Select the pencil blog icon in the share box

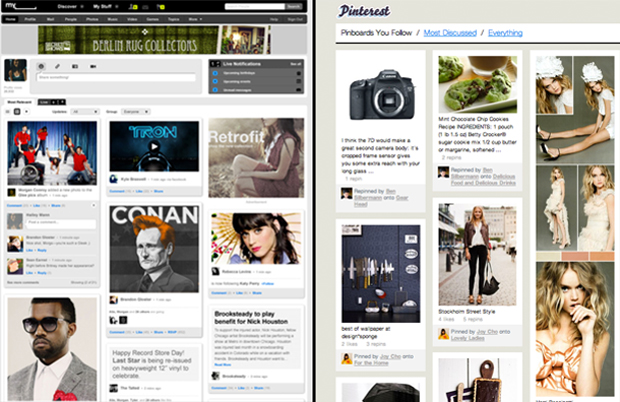point(57,66)
